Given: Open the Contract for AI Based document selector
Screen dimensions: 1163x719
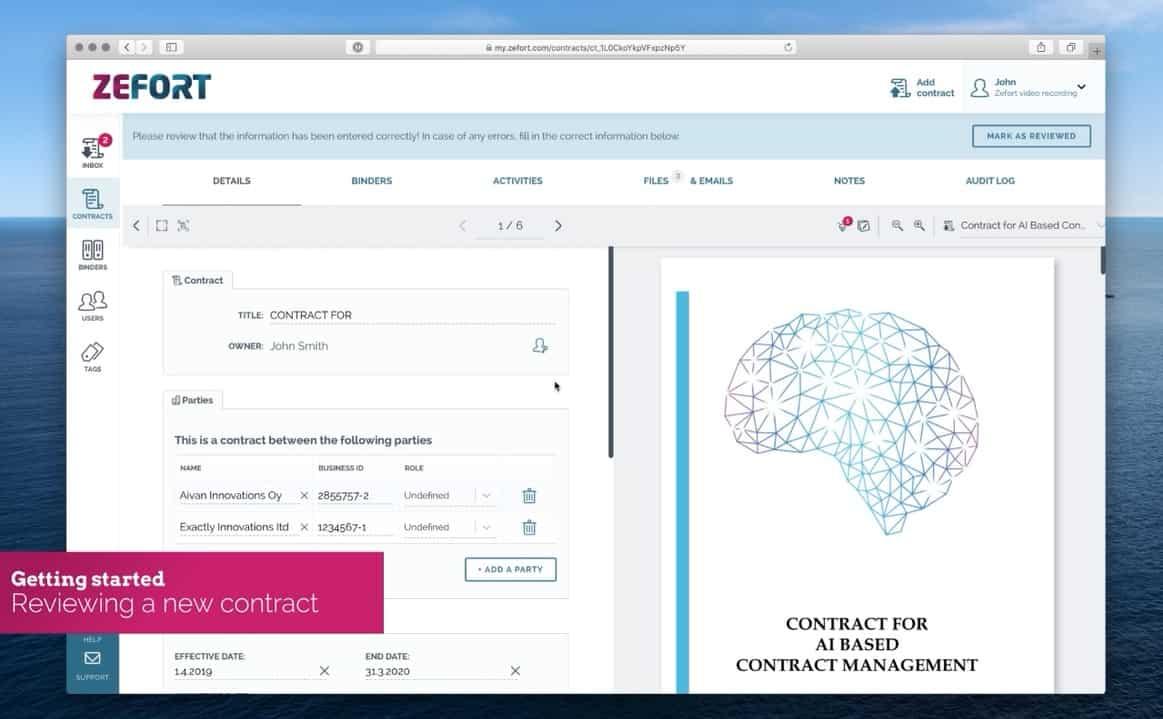Looking at the screenshot, I should (1019, 225).
